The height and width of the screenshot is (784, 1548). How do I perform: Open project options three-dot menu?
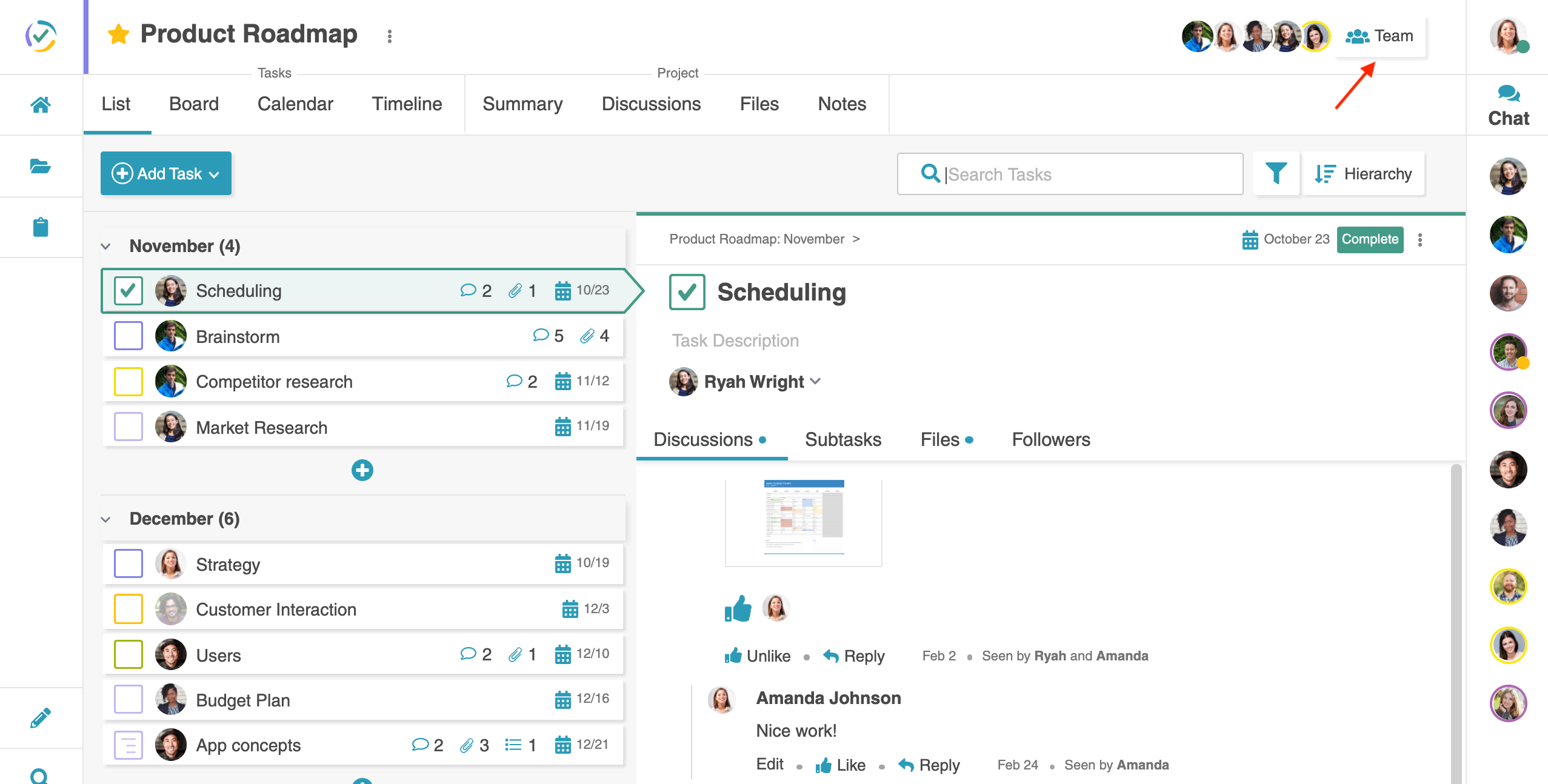coord(390,36)
